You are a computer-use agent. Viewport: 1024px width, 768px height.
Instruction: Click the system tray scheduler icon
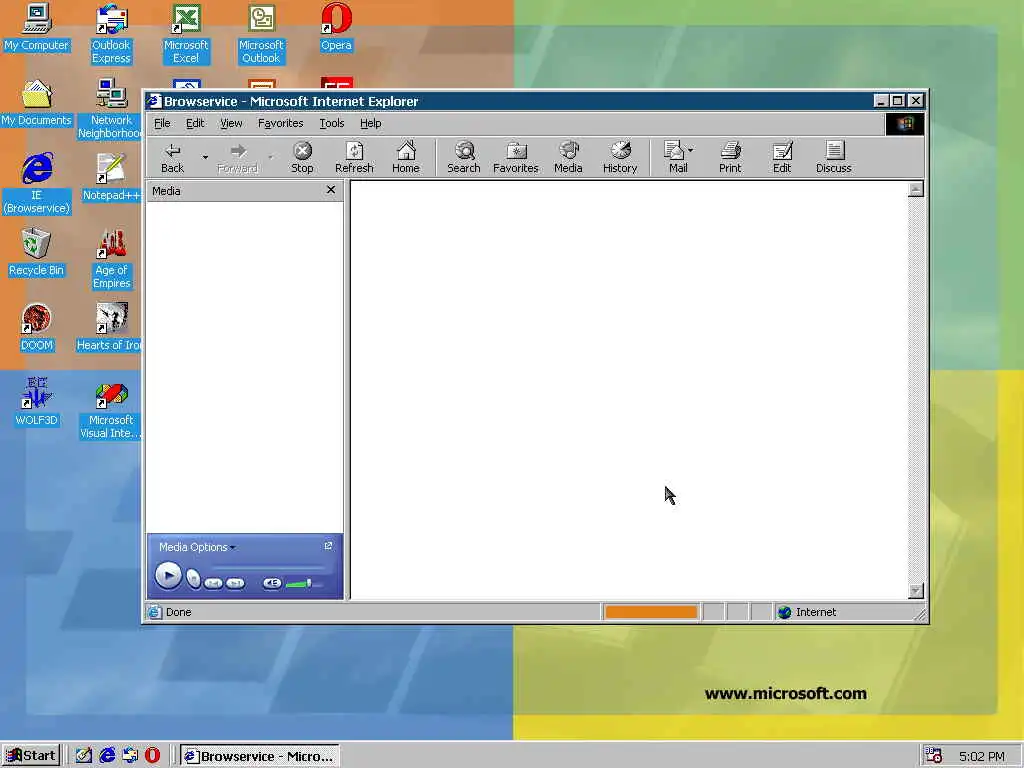click(x=933, y=756)
